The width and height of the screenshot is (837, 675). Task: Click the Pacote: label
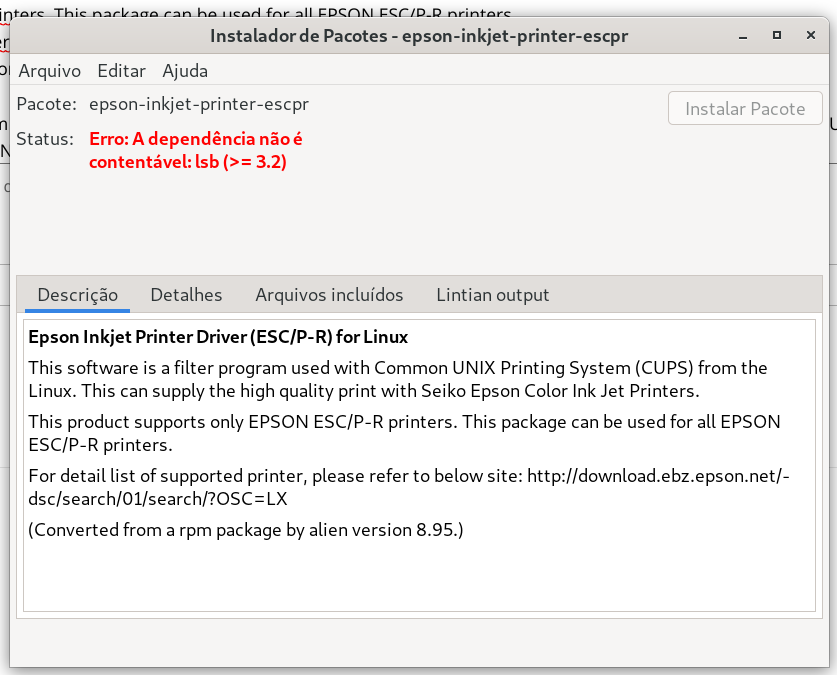tap(46, 104)
